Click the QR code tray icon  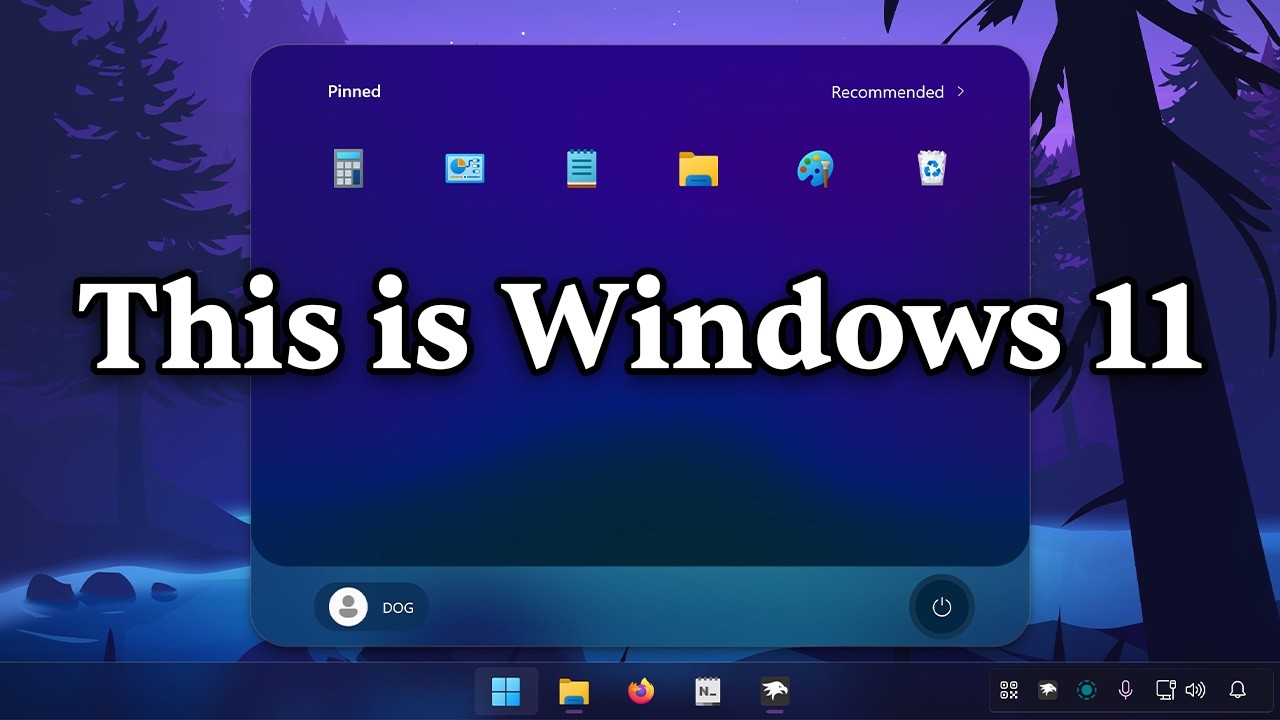(1009, 690)
